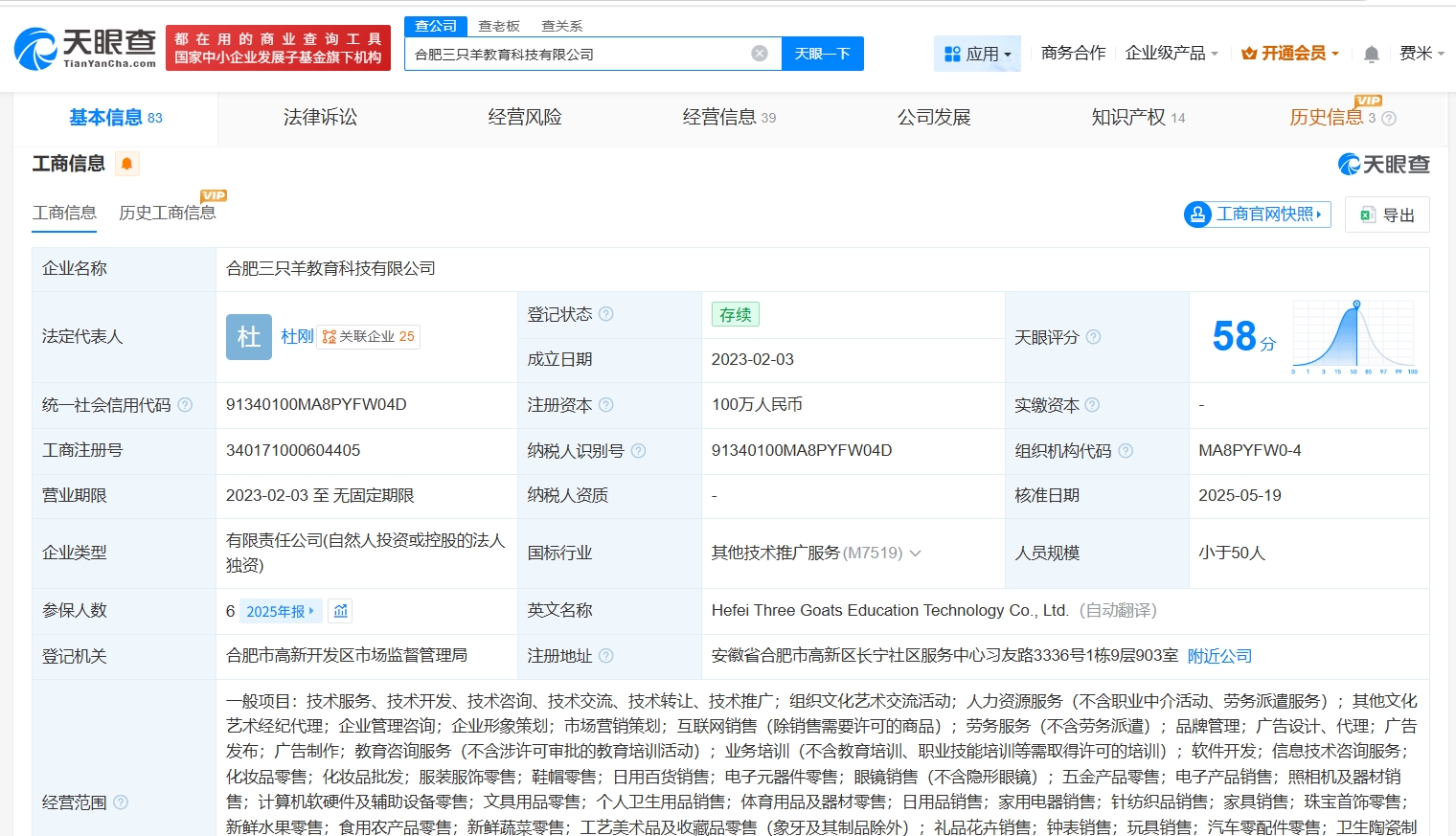This screenshot has width=1456, height=836.
Task: Click the 附近公司 link
Action: click(x=1219, y=656)
